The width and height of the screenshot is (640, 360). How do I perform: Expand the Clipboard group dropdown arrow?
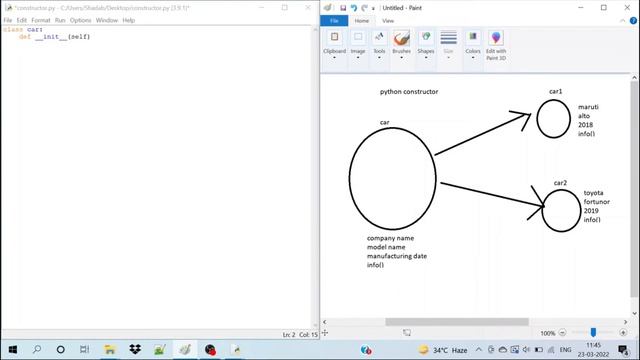334,58
